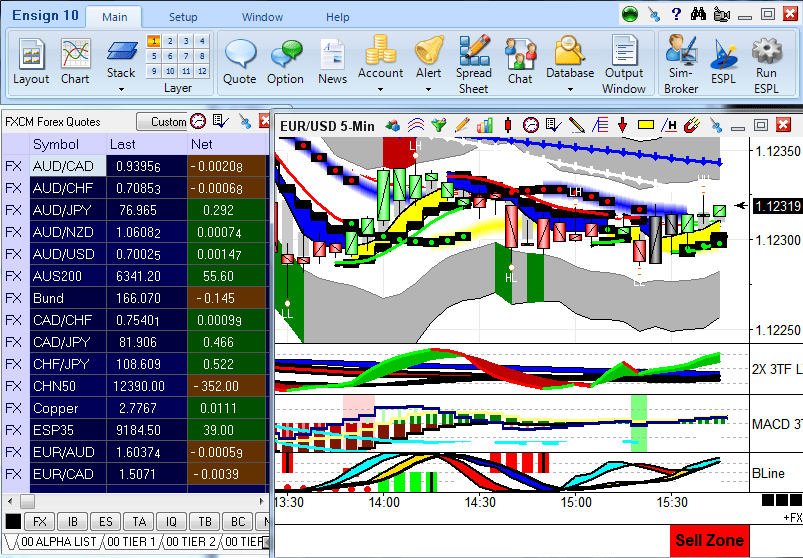The height and width of the screenshot is (558, 803).
Task: Click the green globe connection icon
Action: [x=630, y=14]
